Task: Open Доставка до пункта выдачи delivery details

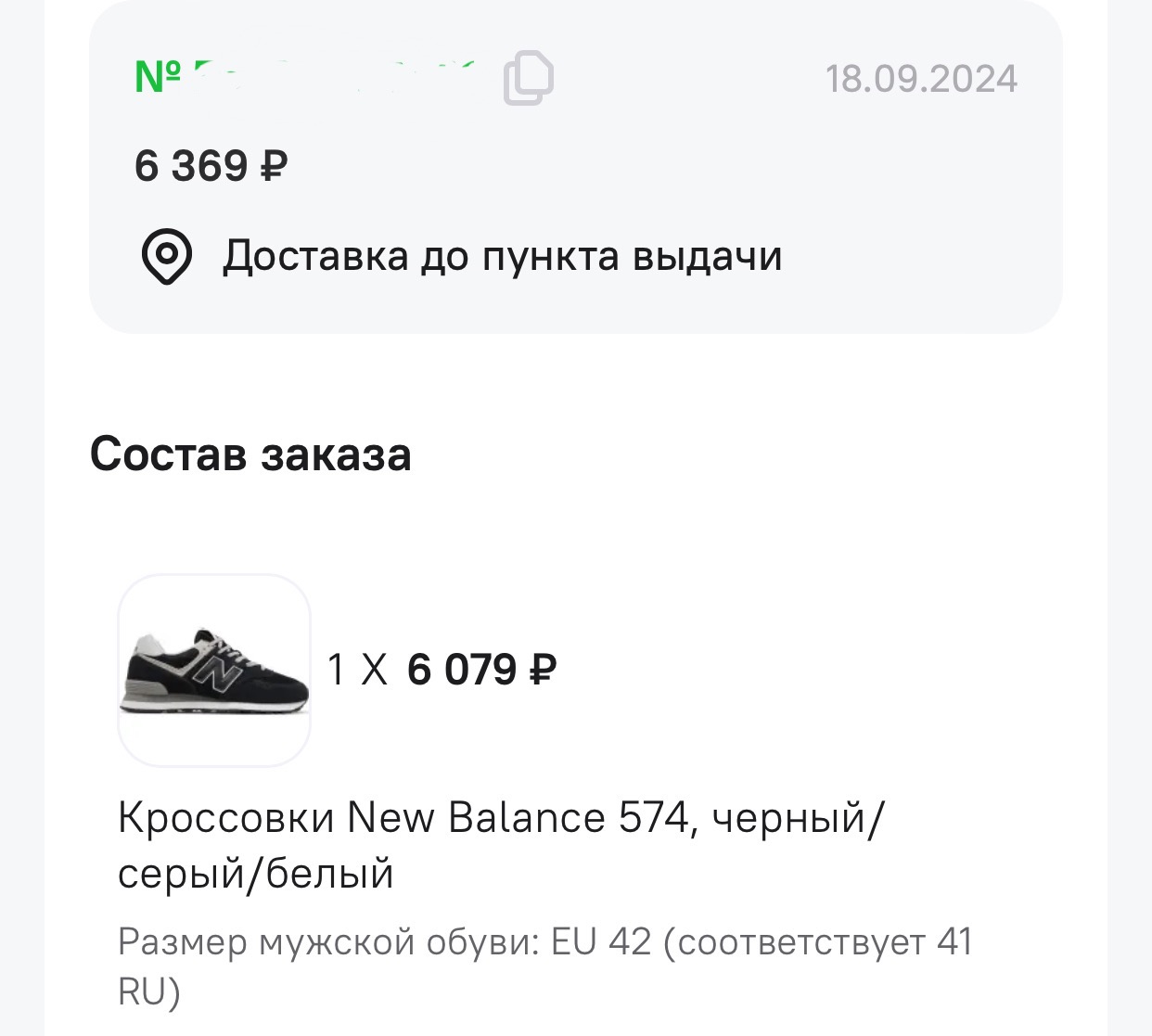Action: [x=502, y=256]
